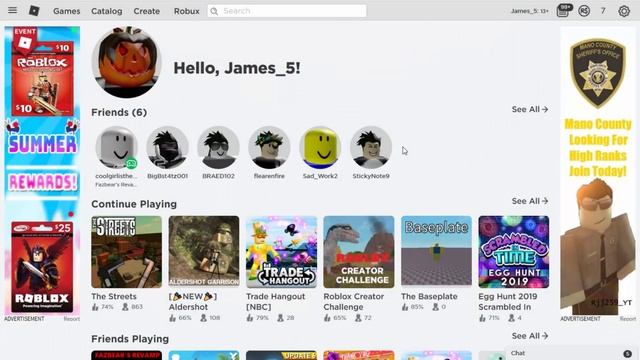Viewport: 640px width, 360px height.
Task: Open Robux in the top navigation
Action: tap(187, 11)
